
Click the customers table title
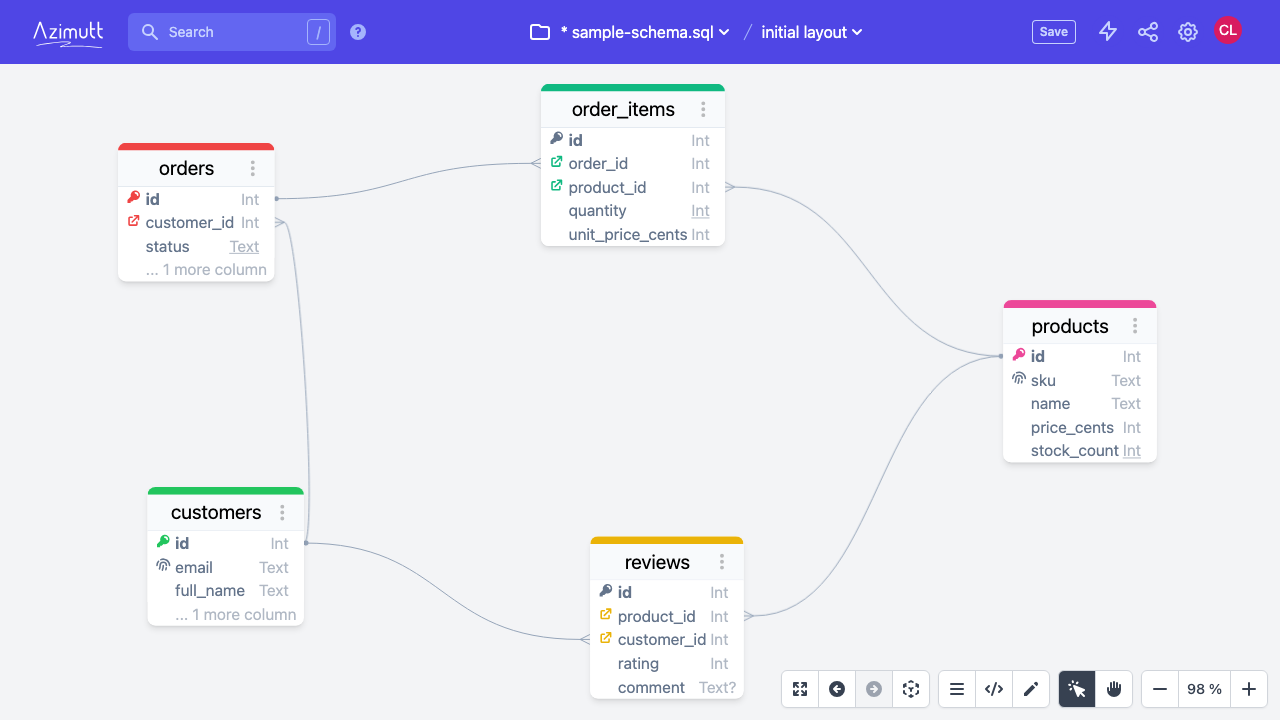coord(216,512)
